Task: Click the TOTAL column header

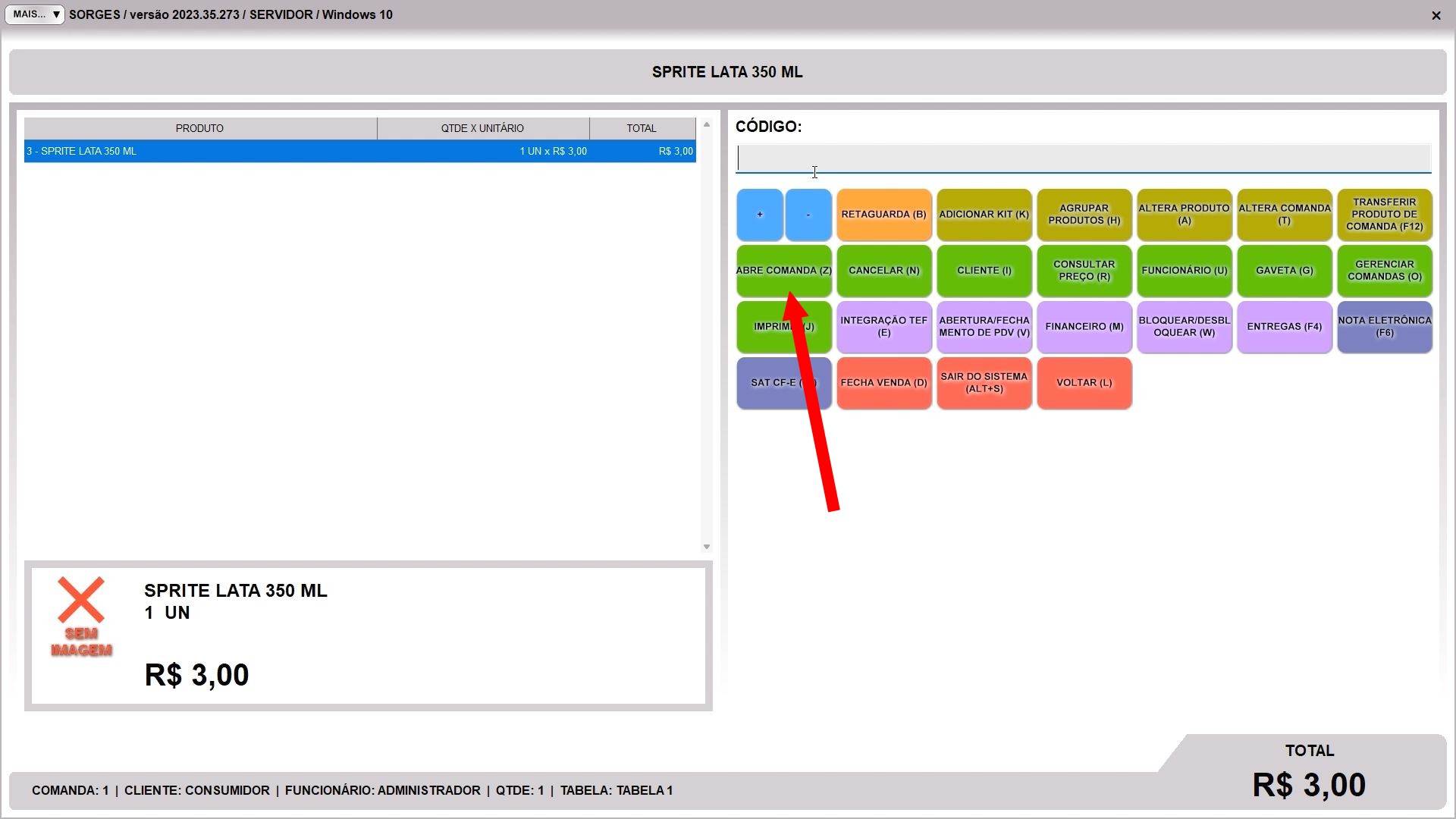Action: 642,128
